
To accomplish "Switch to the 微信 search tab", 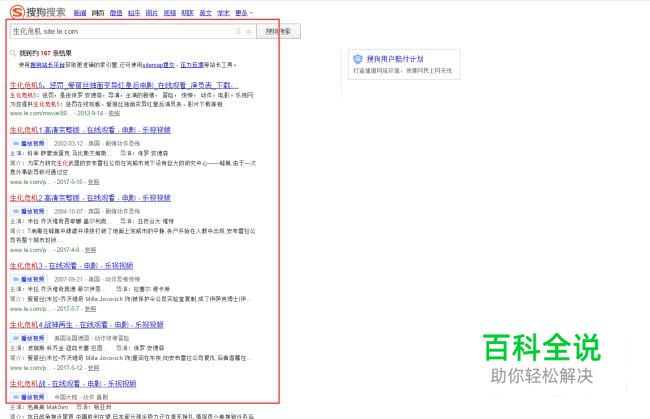I will [116, 13].
